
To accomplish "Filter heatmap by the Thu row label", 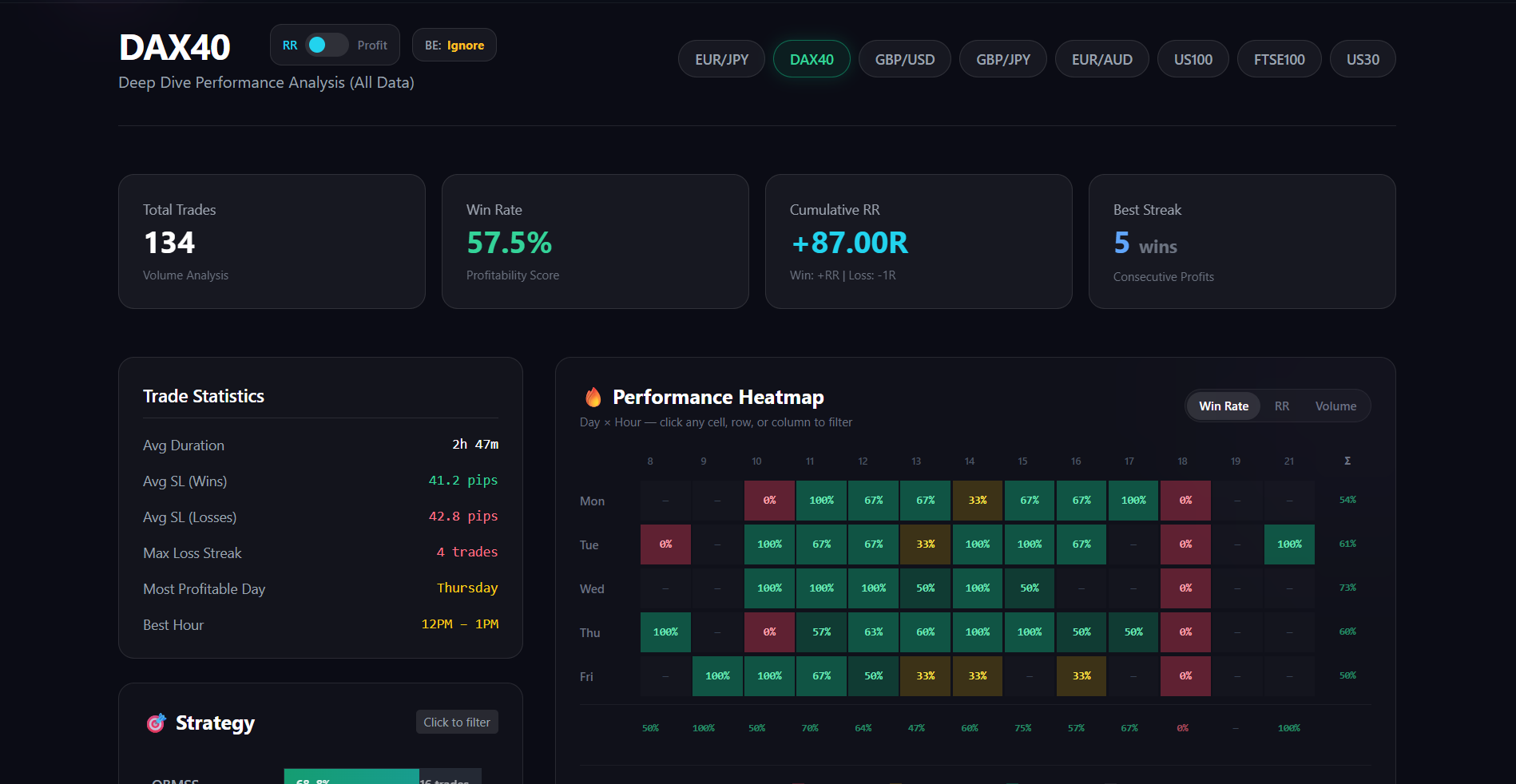I will 589,632.
